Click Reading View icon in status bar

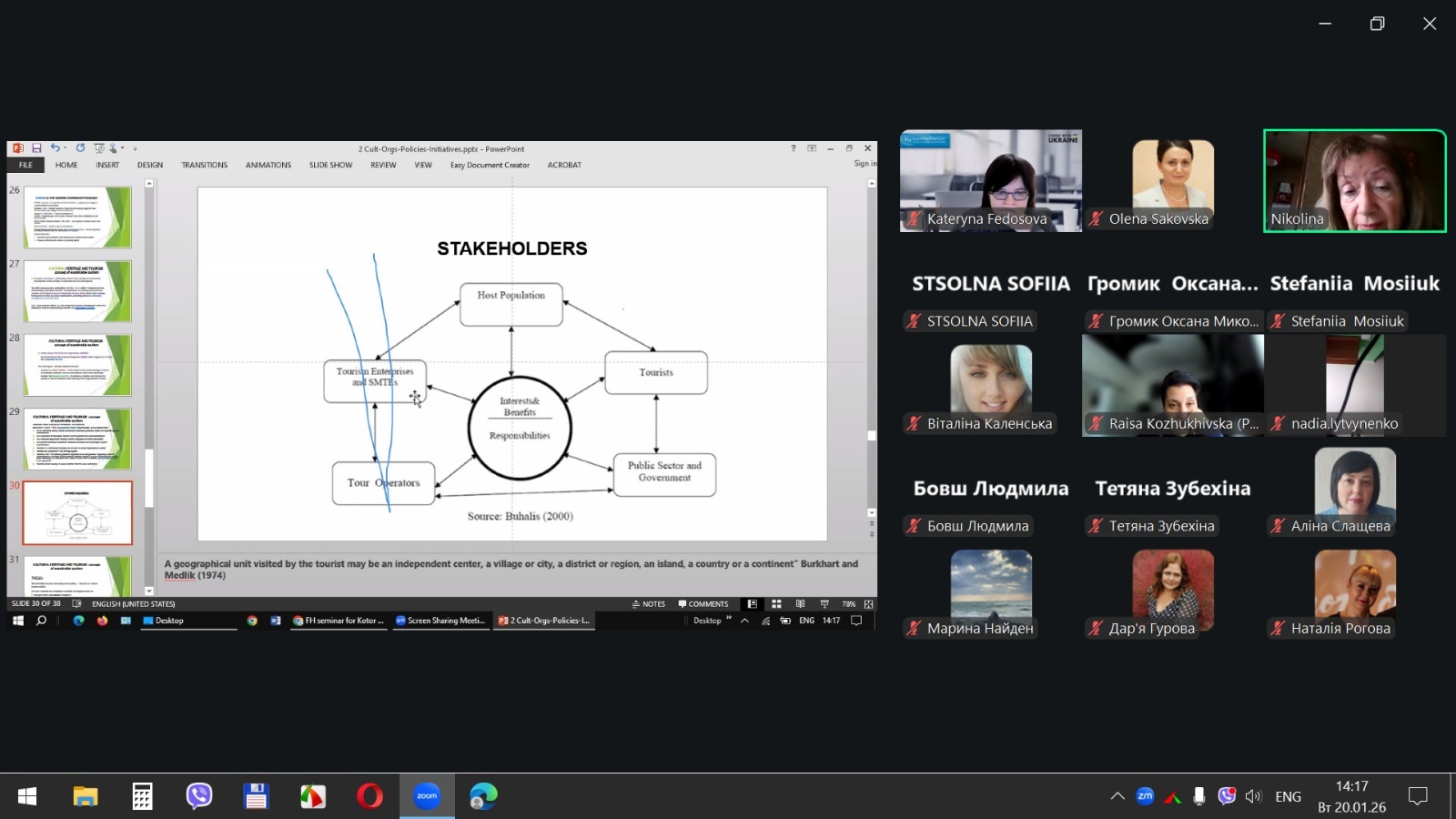tap(800, 604)
